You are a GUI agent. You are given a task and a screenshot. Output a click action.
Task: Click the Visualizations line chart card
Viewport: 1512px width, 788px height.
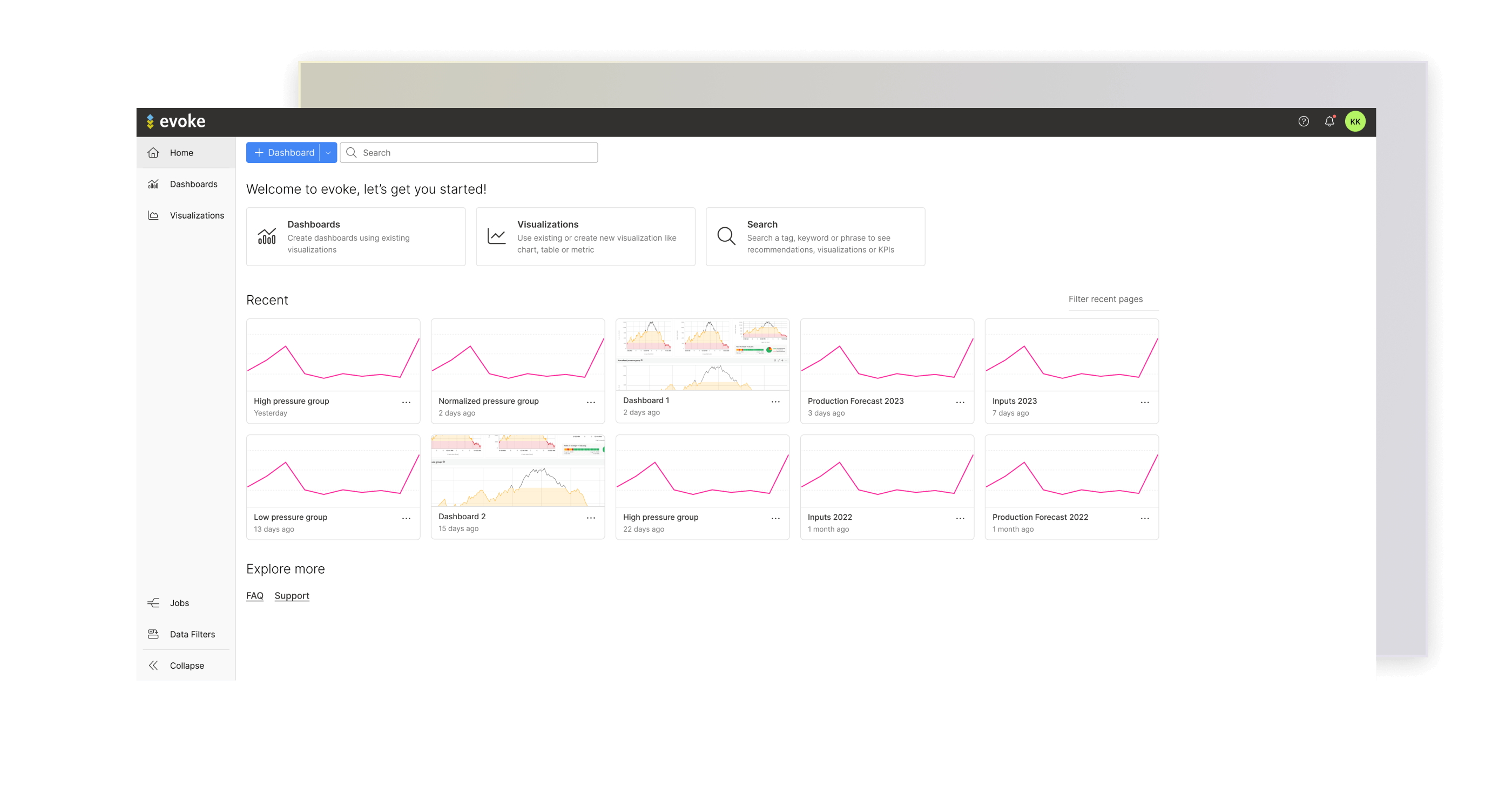[585, 236]
